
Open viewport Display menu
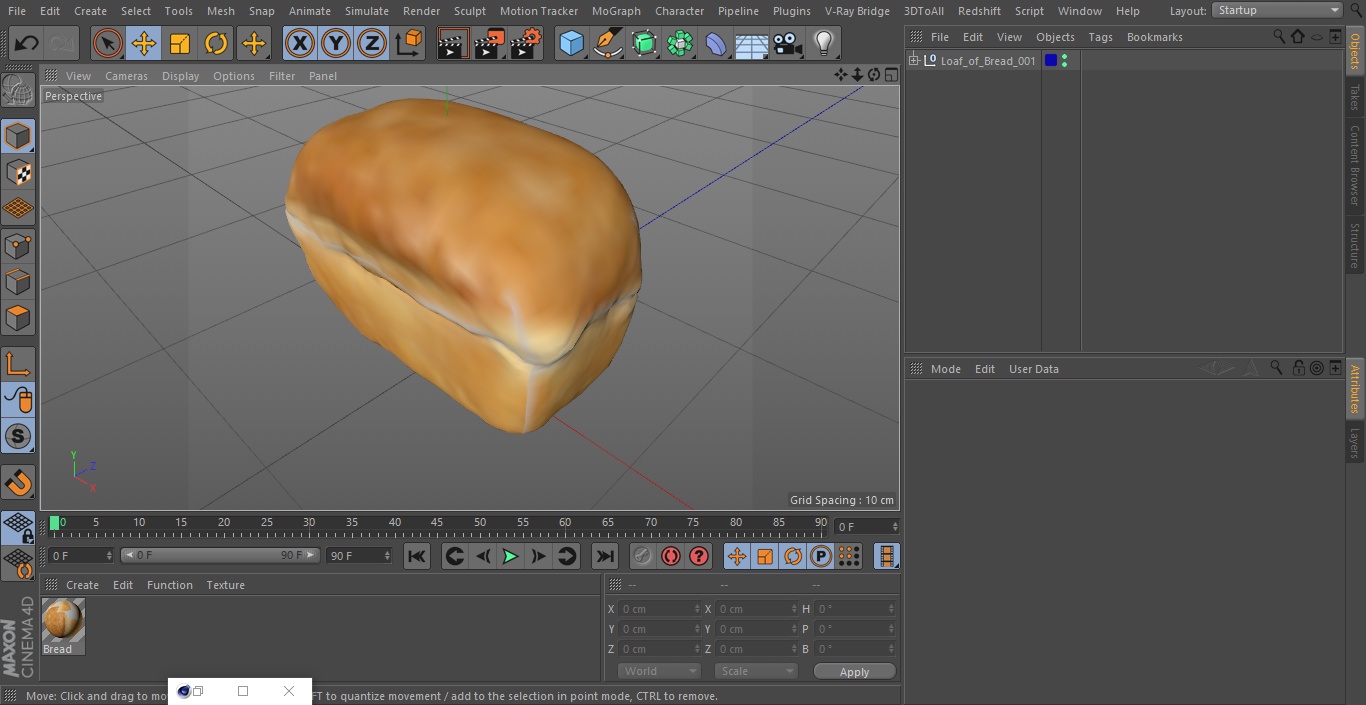point(180,76)
